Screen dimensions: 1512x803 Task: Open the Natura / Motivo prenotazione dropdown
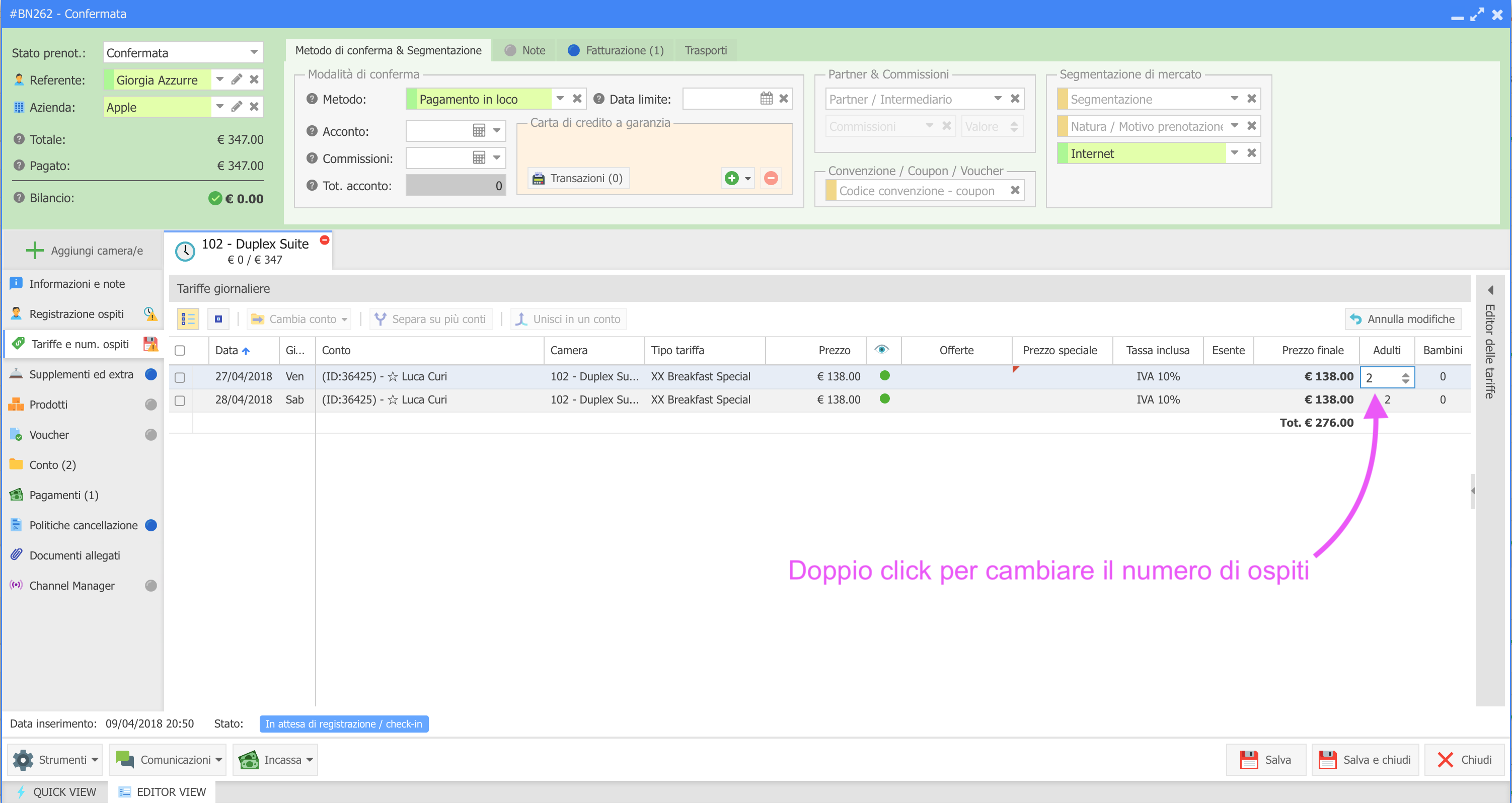tap(1234, 125)
